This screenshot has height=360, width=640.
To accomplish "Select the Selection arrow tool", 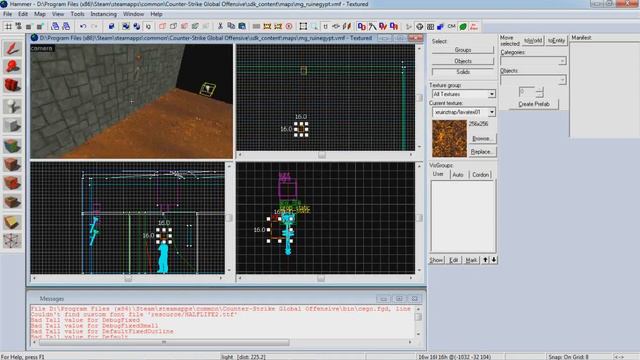I will [12, 48].
